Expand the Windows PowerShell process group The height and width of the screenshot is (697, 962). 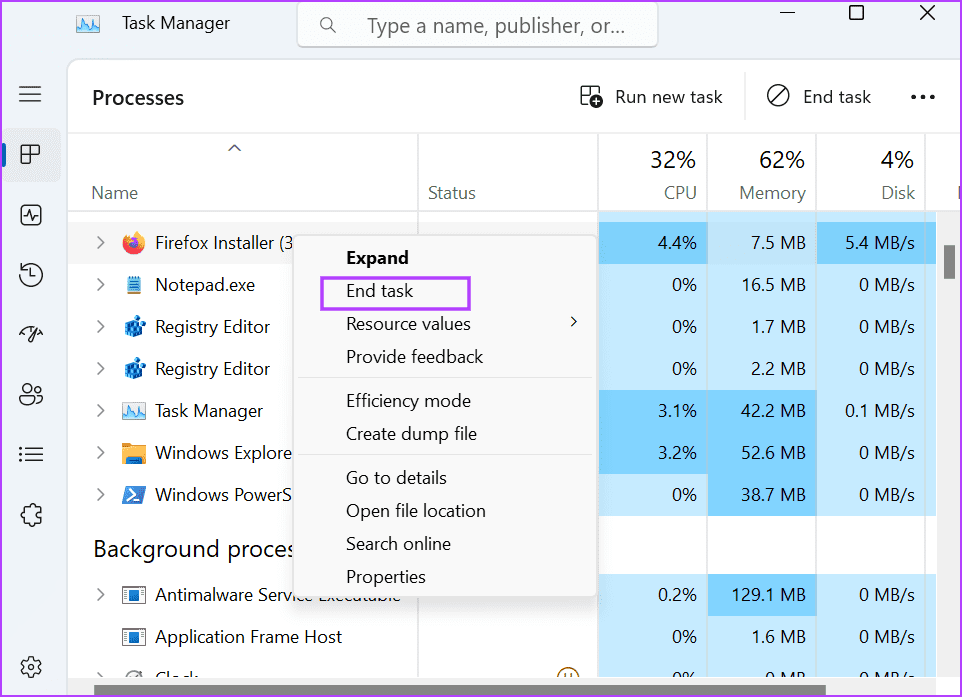101,495
